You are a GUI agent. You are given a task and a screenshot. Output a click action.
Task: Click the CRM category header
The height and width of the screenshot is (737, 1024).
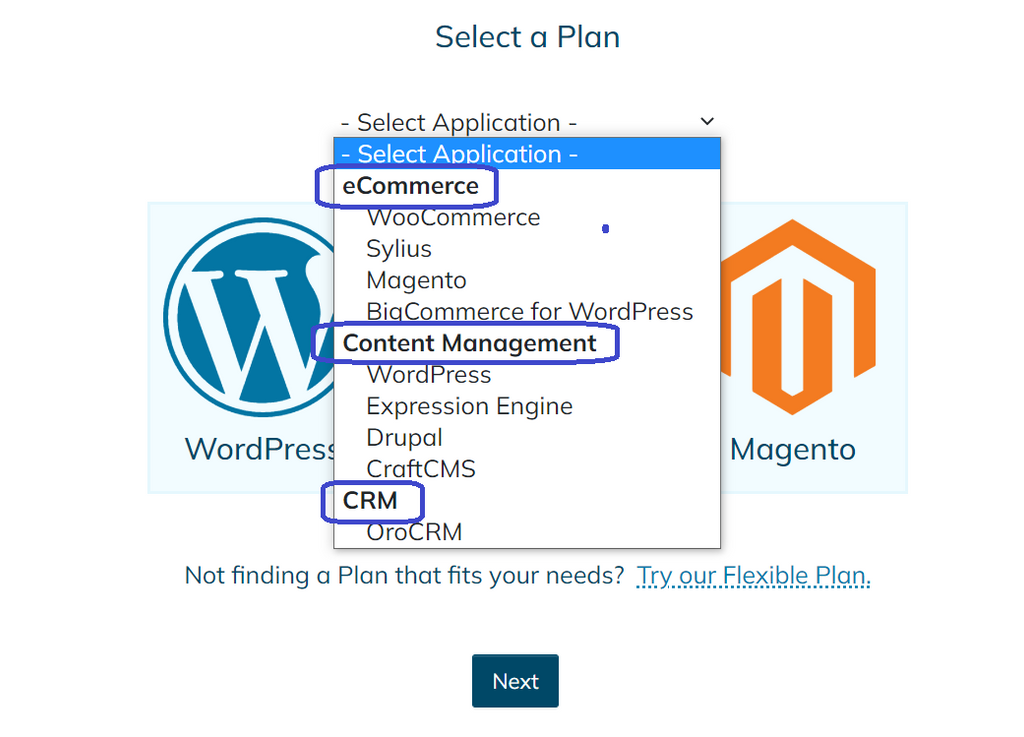pos(372,501)
